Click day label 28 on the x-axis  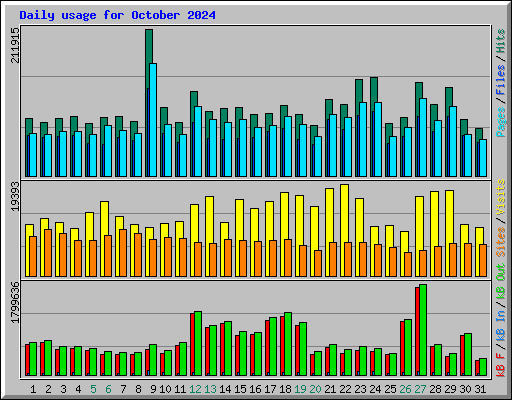435,389
